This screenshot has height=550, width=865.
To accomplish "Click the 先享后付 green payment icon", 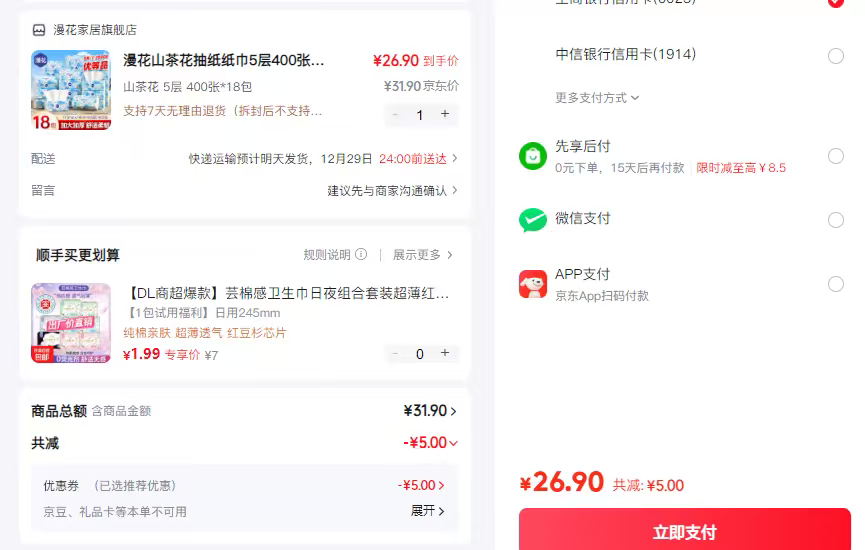I will point(533,156).
